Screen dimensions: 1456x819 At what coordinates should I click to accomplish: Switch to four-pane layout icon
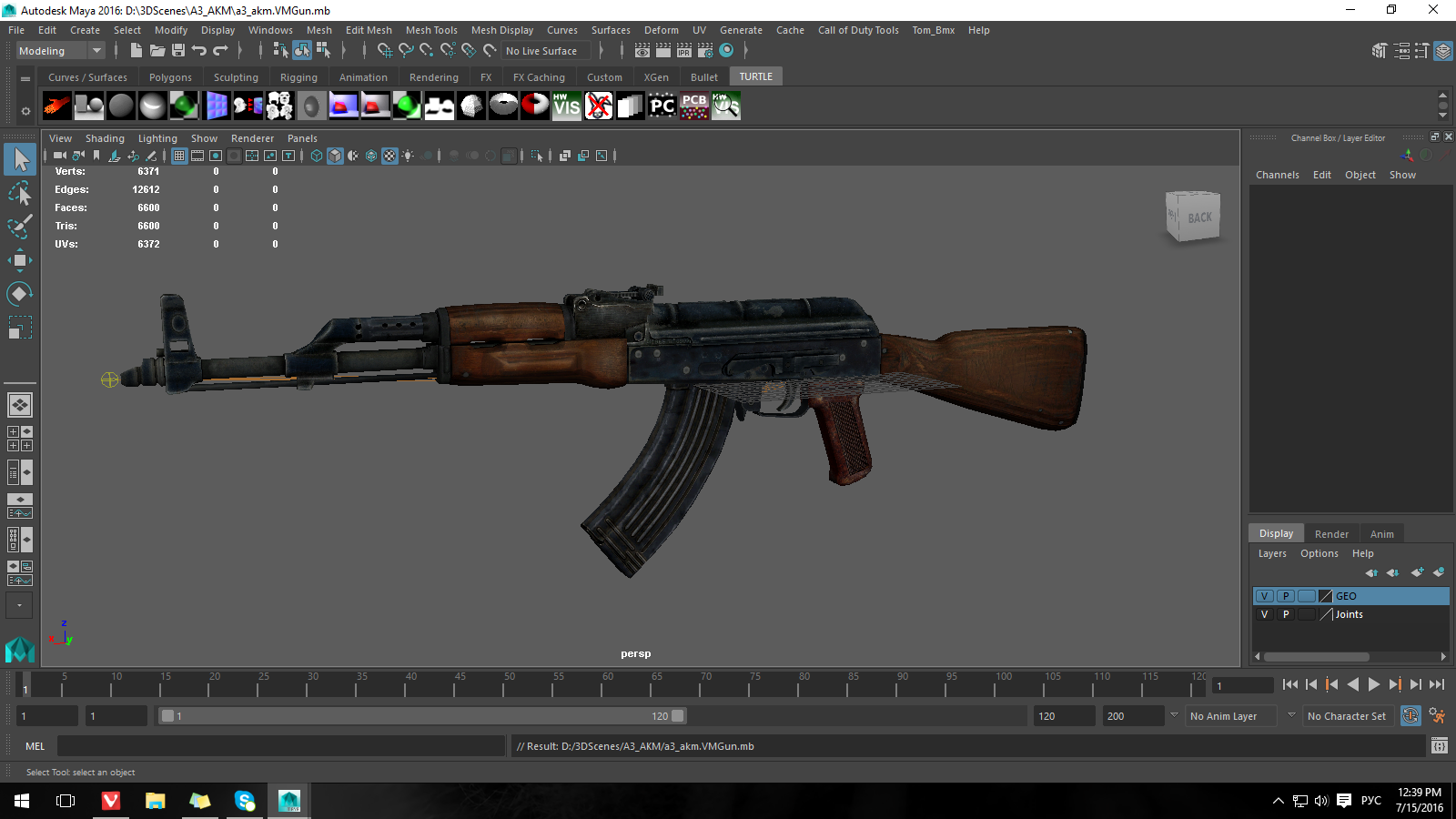coord(20,439)
